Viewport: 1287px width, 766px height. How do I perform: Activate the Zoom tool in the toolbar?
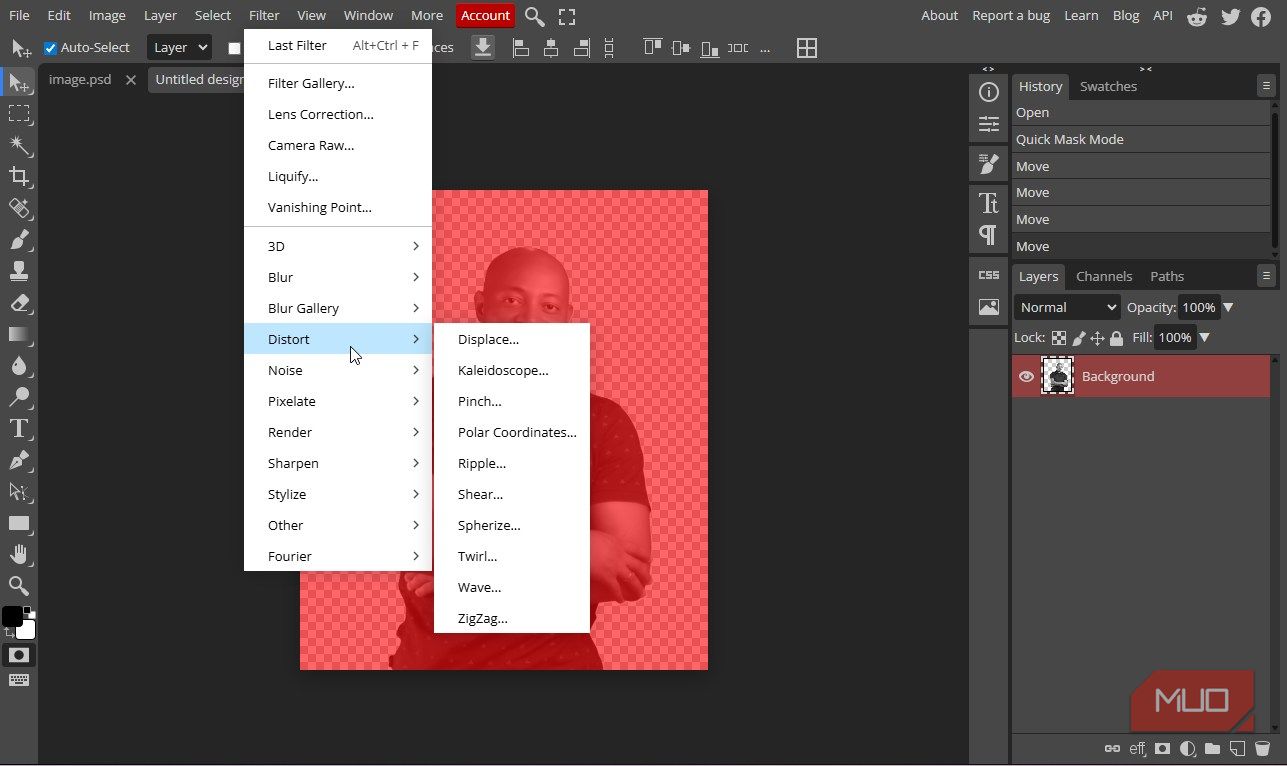point(19,585)
